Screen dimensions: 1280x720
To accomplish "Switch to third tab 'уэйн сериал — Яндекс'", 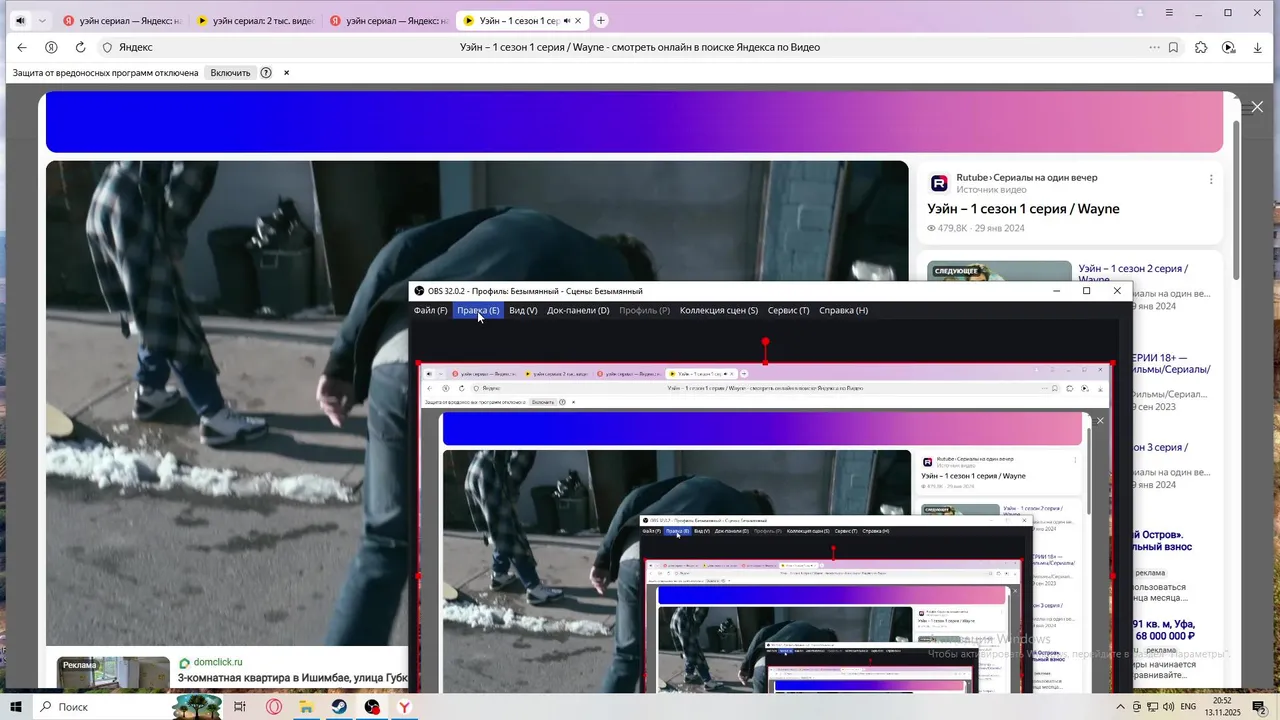I will click(389, 20).
